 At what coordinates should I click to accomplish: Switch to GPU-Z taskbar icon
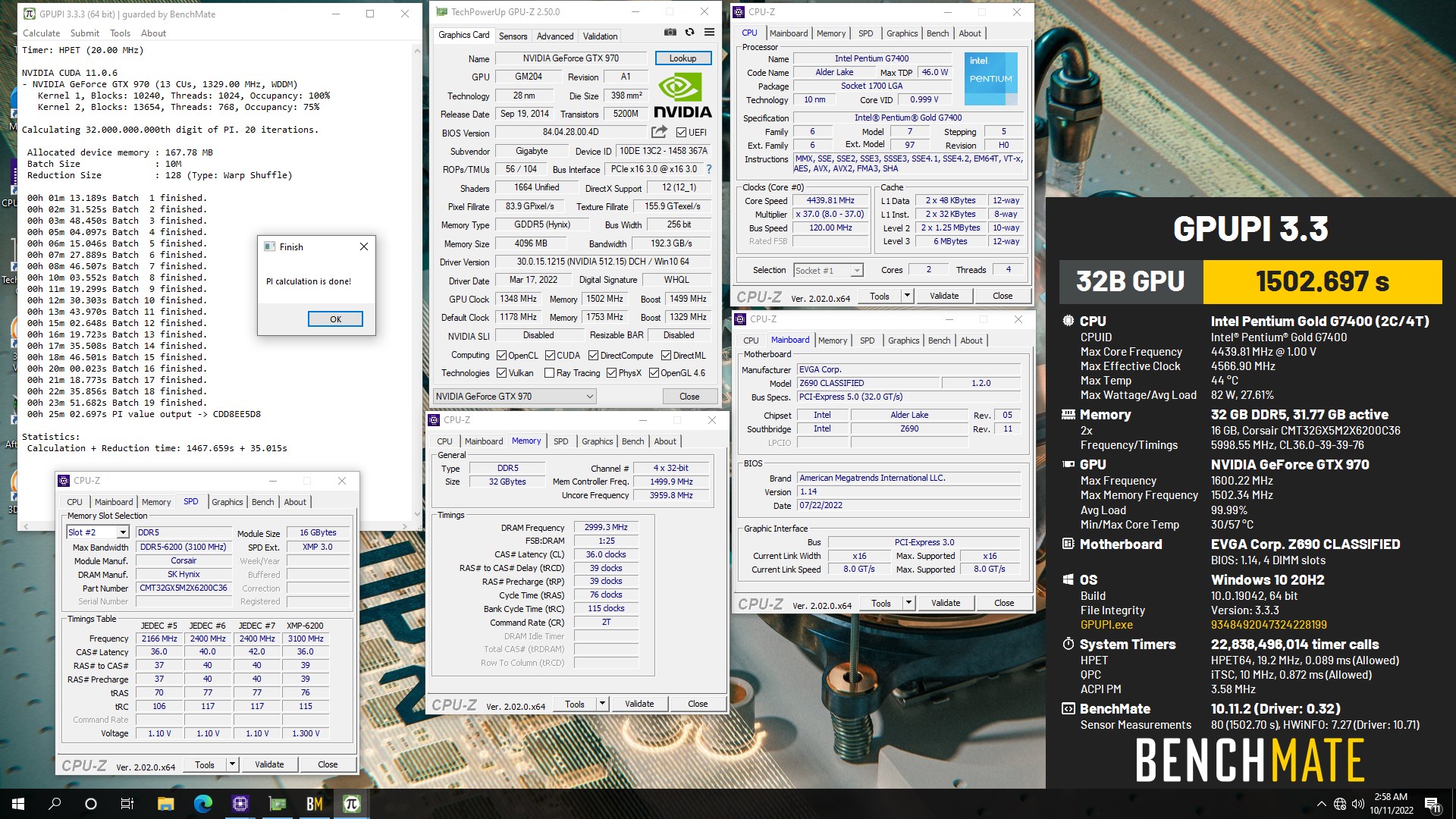[x=277, y=804]
